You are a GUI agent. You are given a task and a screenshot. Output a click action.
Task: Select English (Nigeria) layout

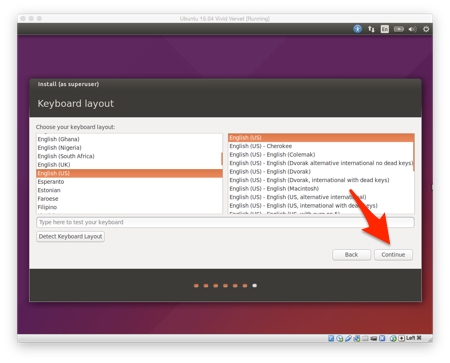[129, 148]
